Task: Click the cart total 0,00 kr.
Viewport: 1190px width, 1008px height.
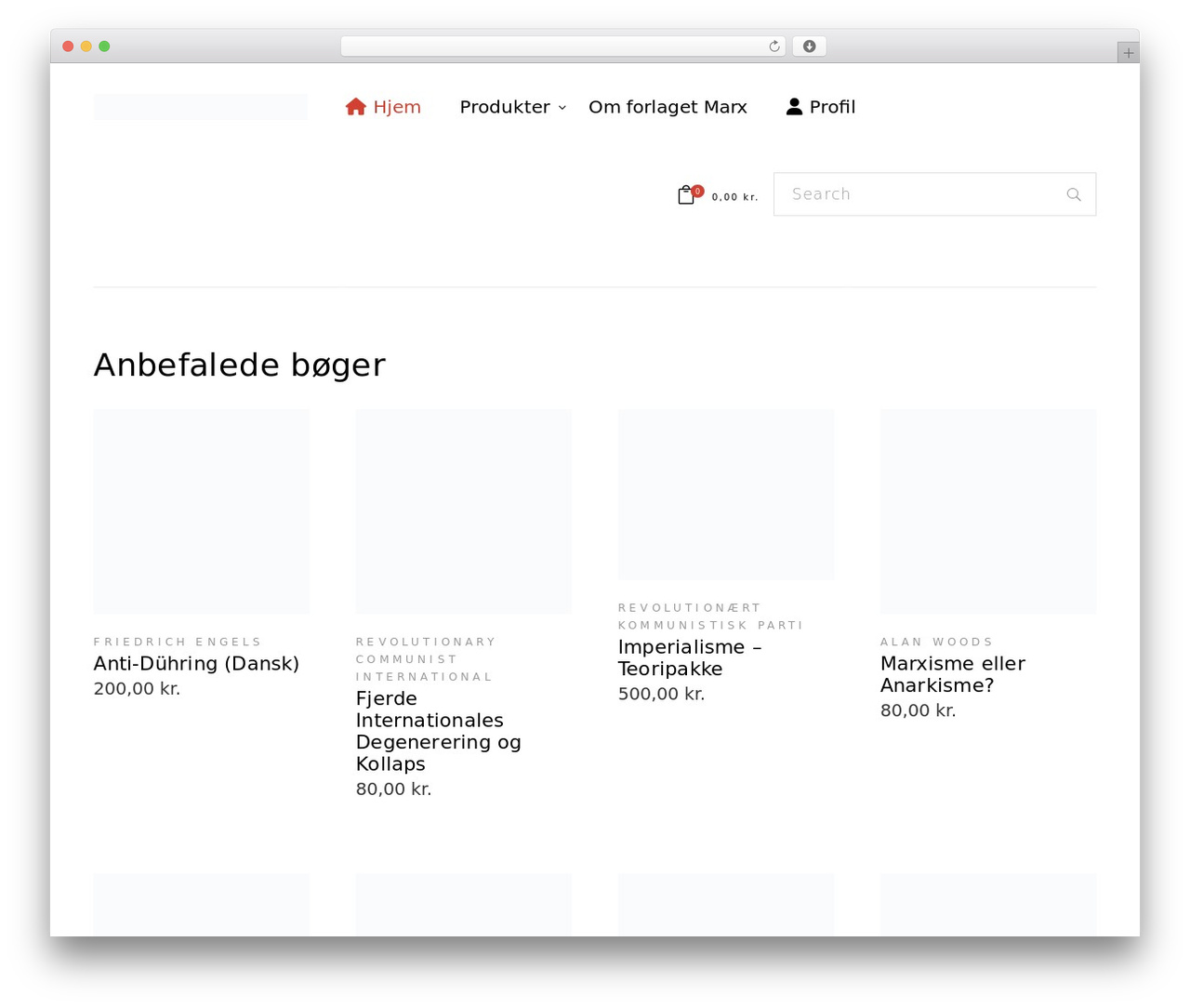Action: tap(735, 197)
